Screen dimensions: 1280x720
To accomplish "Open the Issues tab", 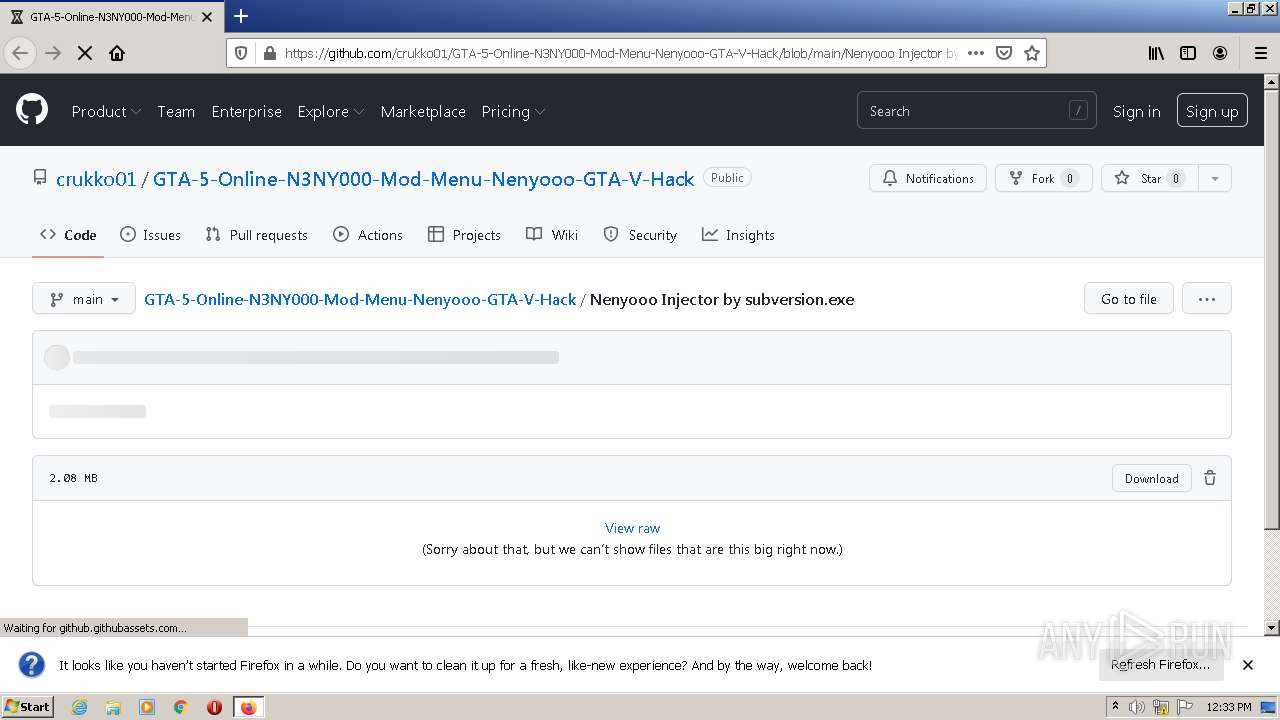I will click(x=150, y=235).
